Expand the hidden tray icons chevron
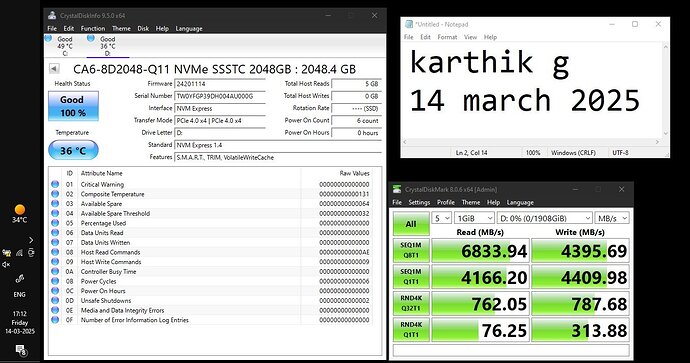Viewport: 690px width, 363px height. click(x=31, y=240)
